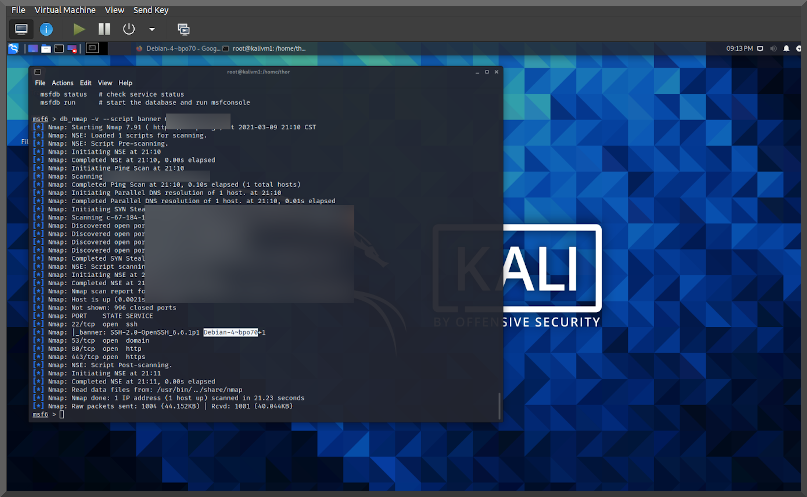Pause the virtual machine
Viewport: 807px width, 497px height.
tap(104, 29)
